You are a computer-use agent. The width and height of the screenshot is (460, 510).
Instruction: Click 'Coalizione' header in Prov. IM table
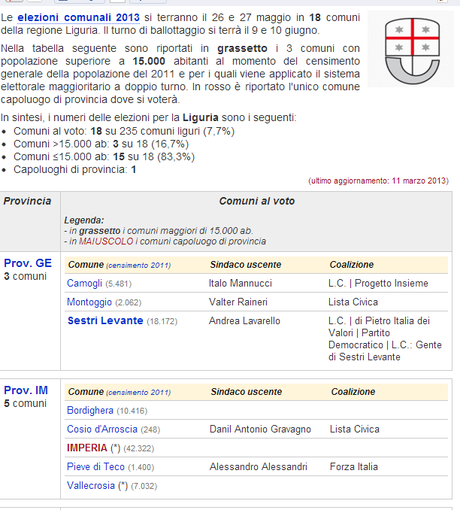click(353, 392)
